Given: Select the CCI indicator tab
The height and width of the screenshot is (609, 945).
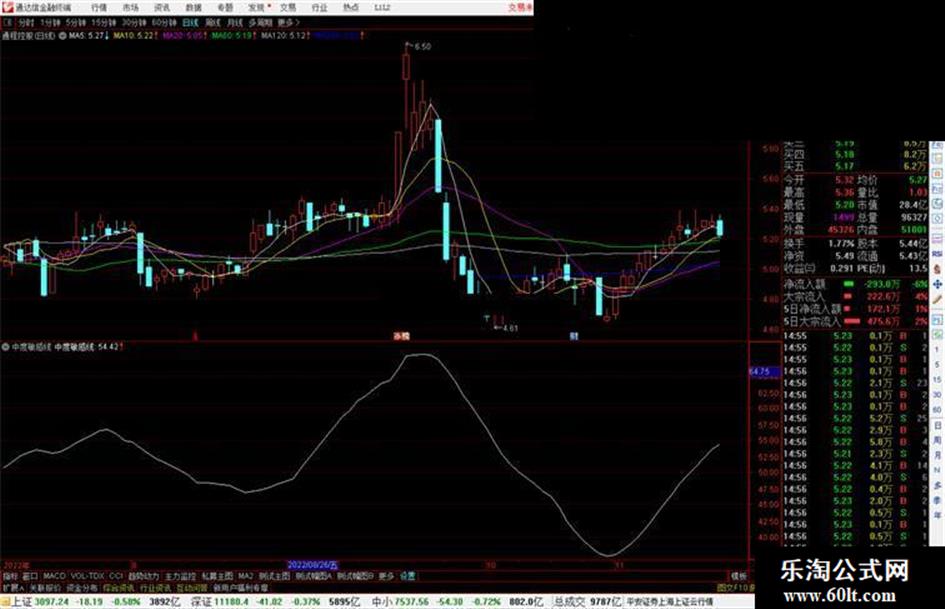Looking at the screenshot, I should click(116, 576).
